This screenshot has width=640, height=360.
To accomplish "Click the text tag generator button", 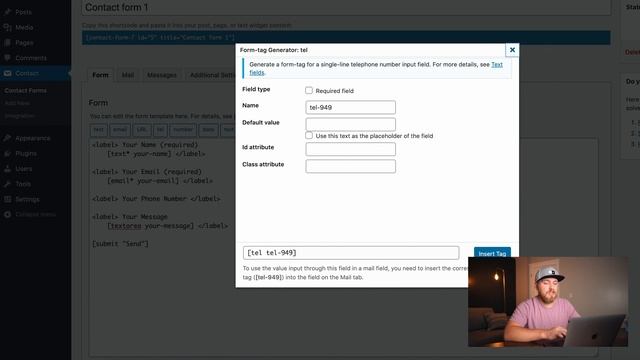I will [98, 130].
